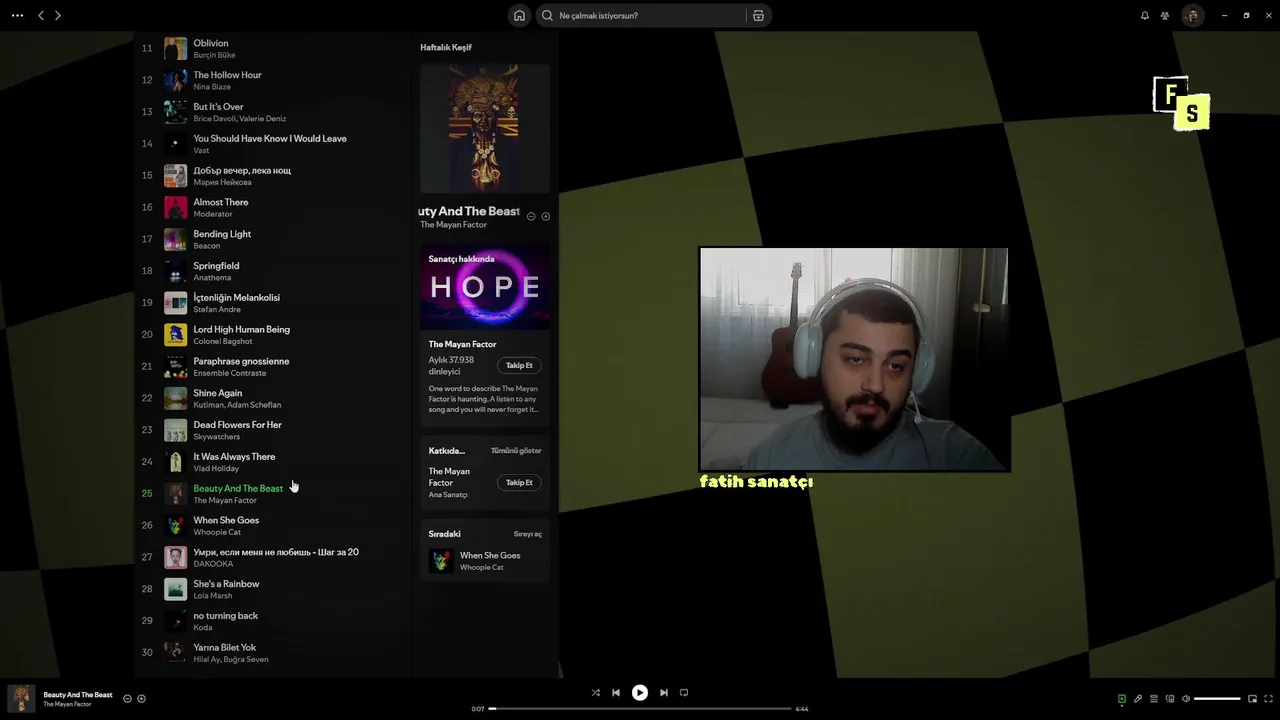Toggle repeat mode
1280x720 pixels.
[x=684, y=692]
